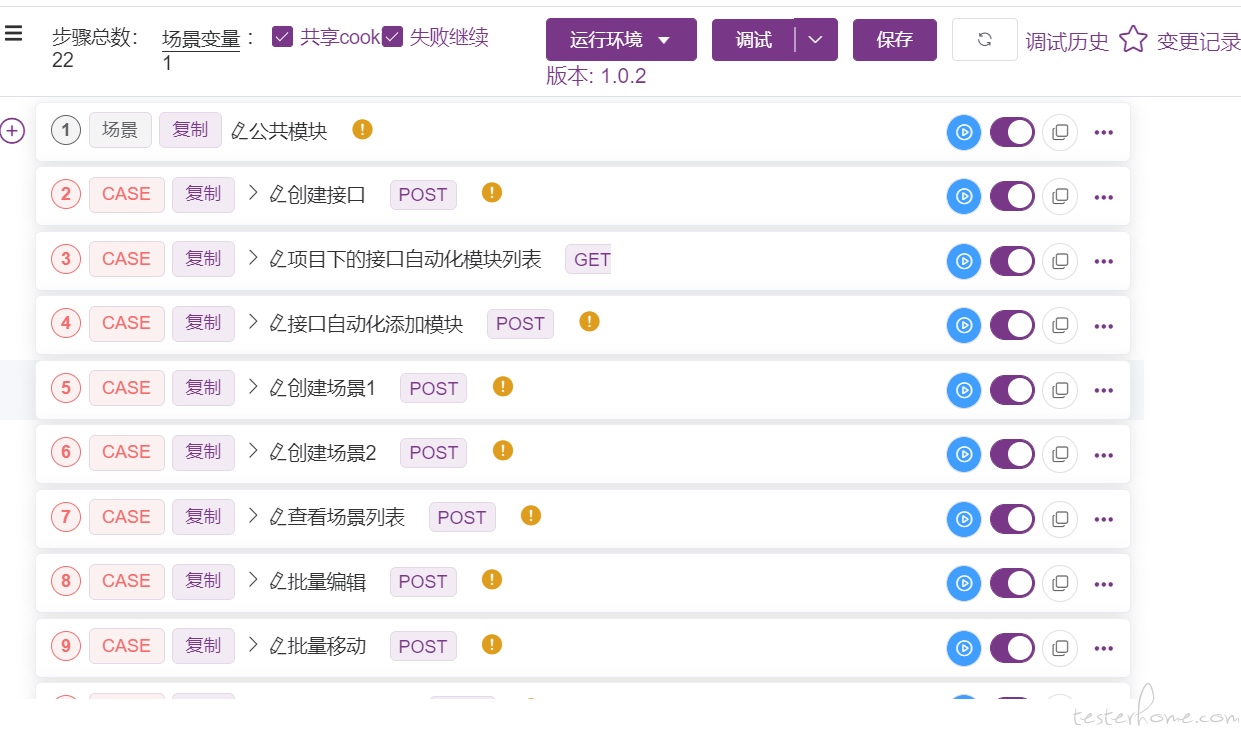Open more options for 创建场景2
The height and width of the screenshot is (742, 1241).
pyautogui.click(x=1104, y=454)
